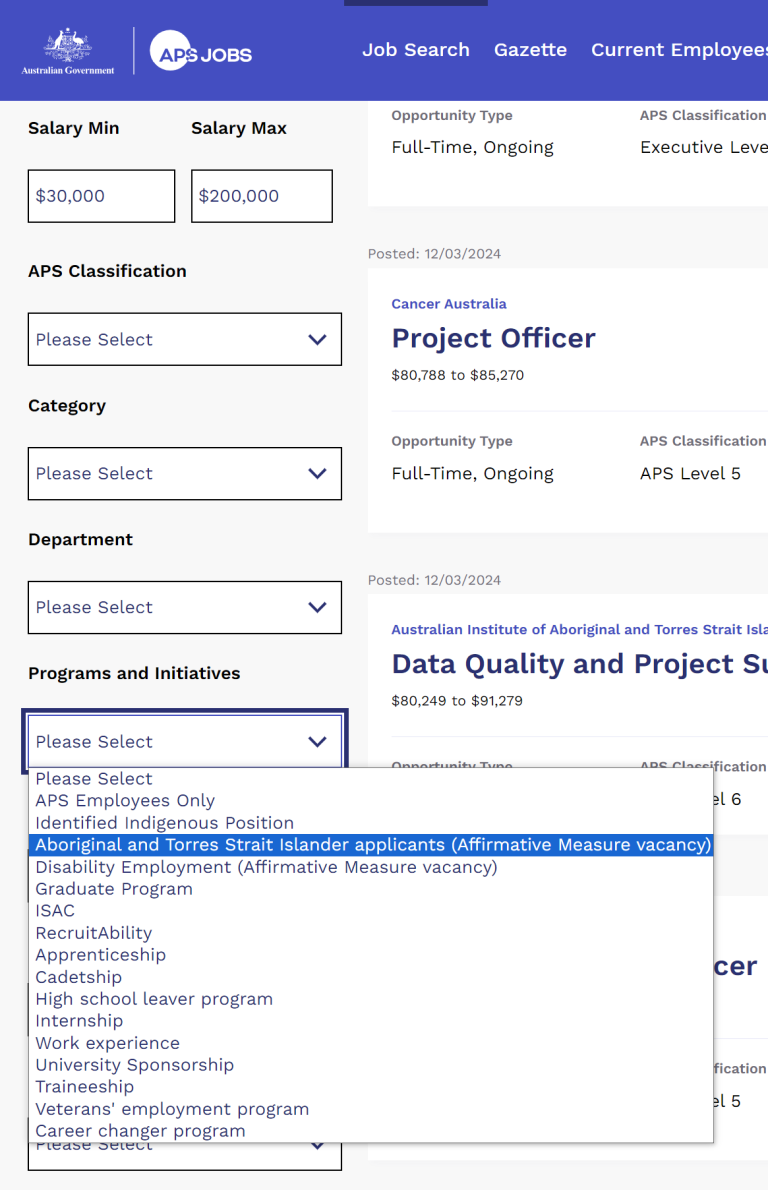Click the Programs and Initiatives chevron arrow
This screenshot has width=768, height=1190.
pos(317,741)
